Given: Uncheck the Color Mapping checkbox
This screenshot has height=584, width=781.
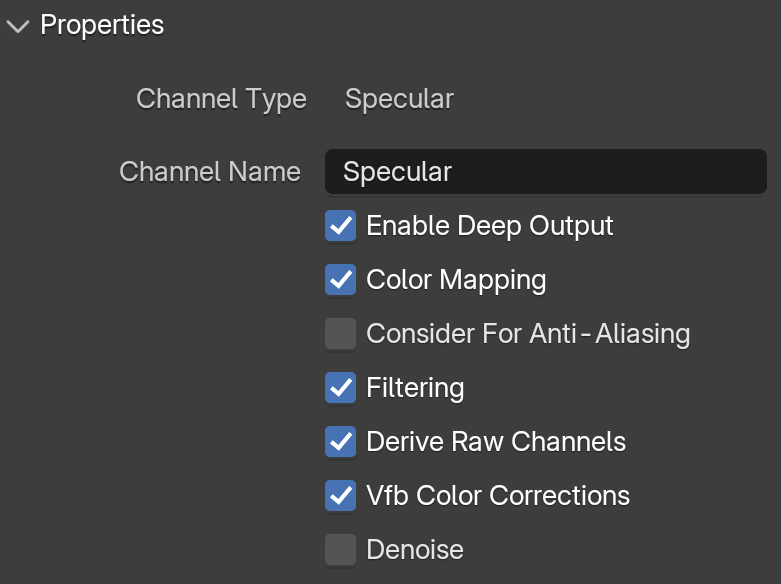Looking at the screenshot, I should 341,280.
